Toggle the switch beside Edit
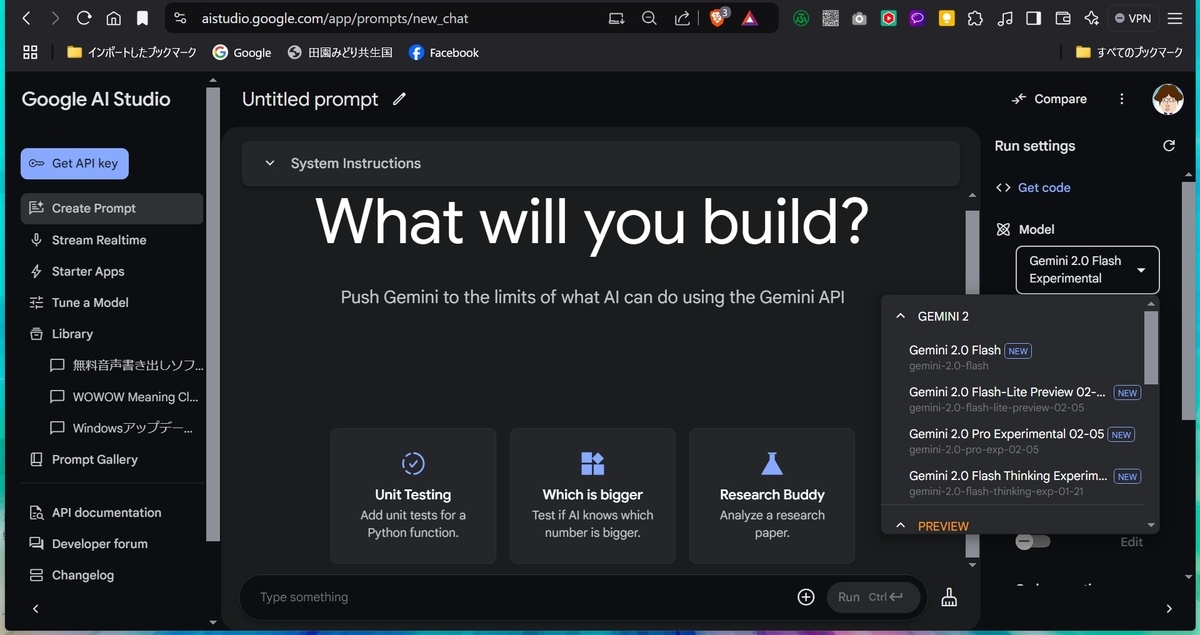Viewport: 1200px width, 635px height. click(x=1032, y=541)
